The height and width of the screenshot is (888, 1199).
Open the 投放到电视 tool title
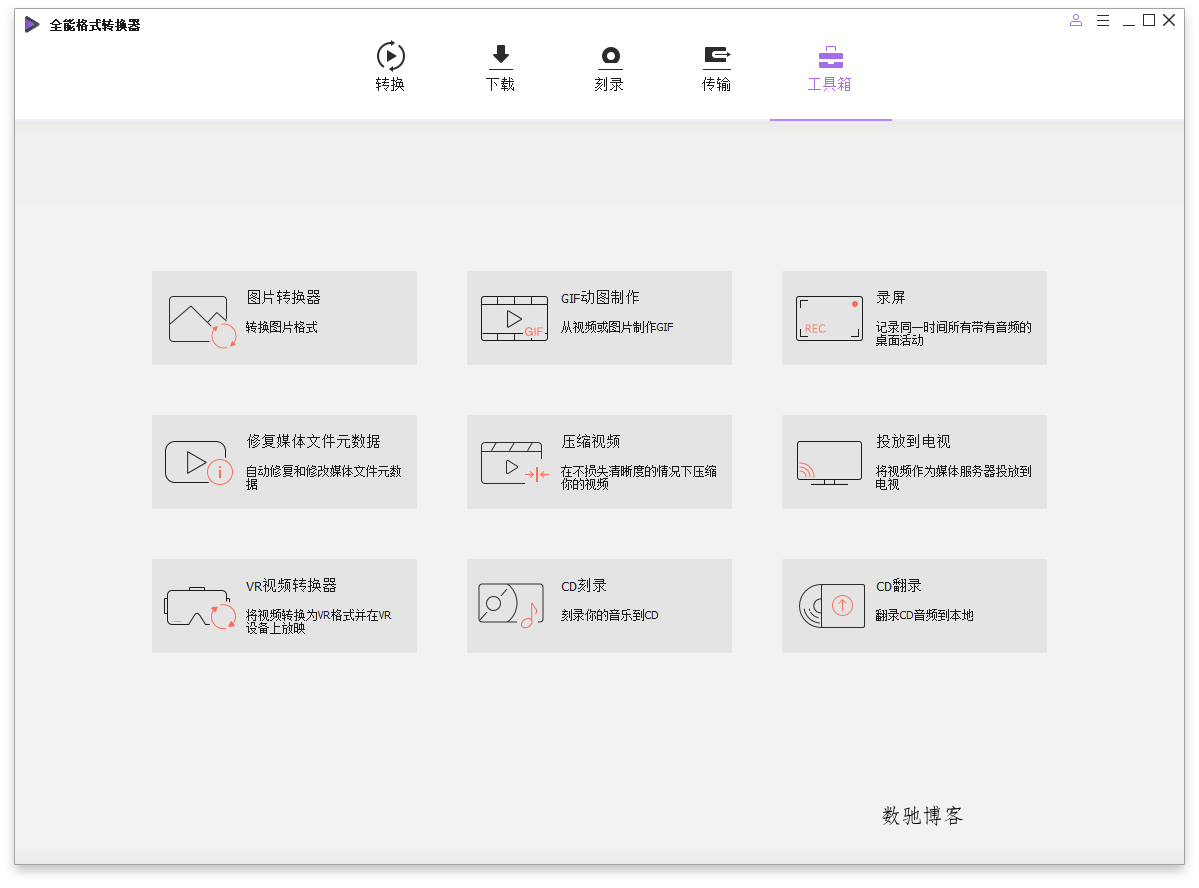click(914, 441)
